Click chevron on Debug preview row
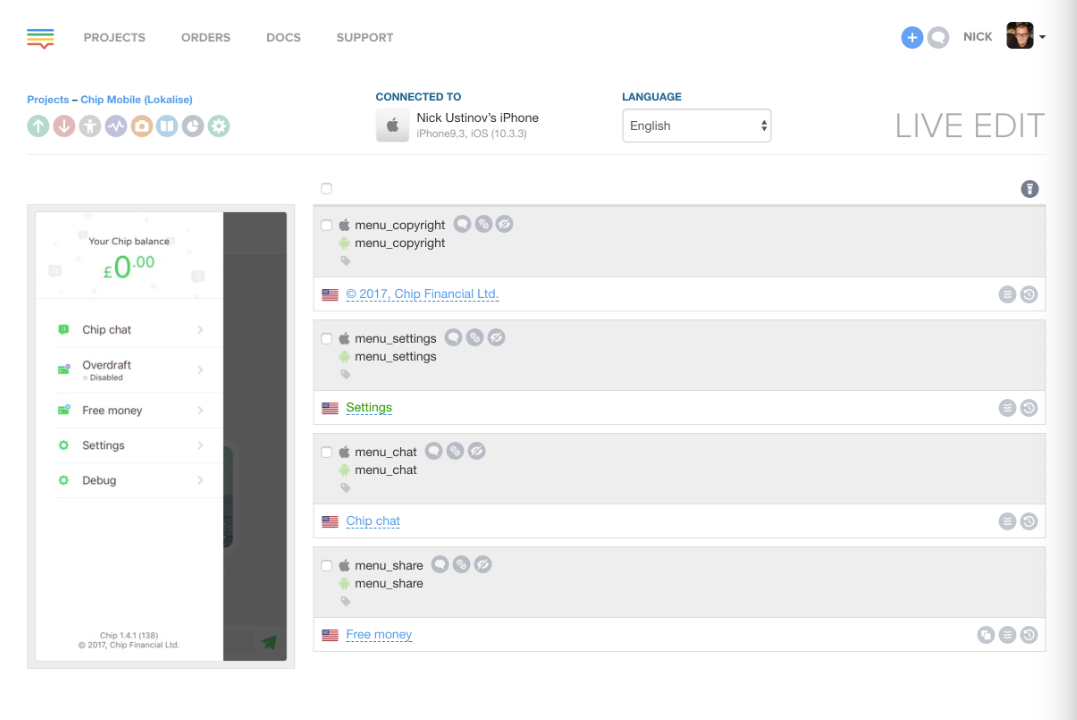This screenshot has height=720, width=1077. (200, 480)
